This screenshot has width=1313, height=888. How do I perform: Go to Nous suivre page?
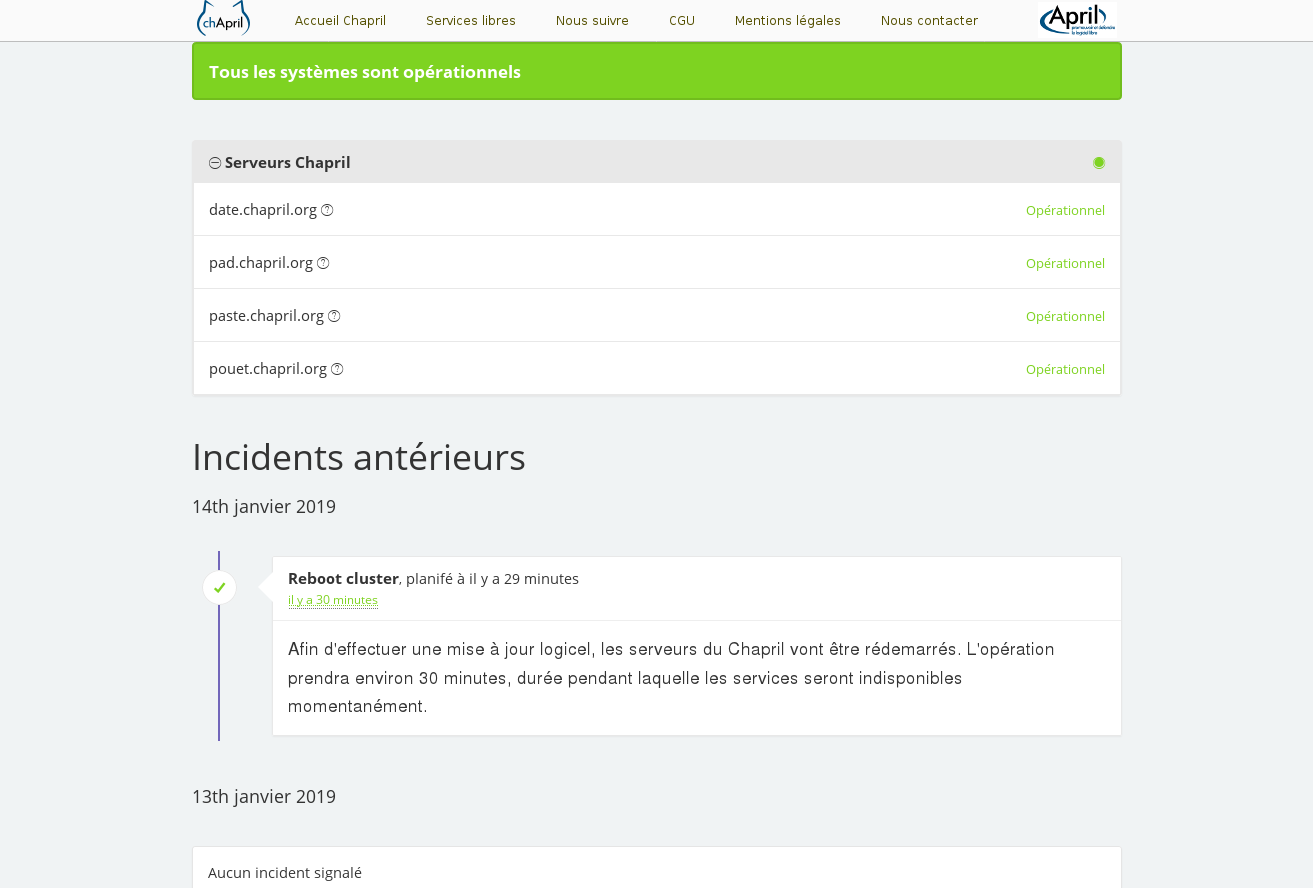click(592, 21)
